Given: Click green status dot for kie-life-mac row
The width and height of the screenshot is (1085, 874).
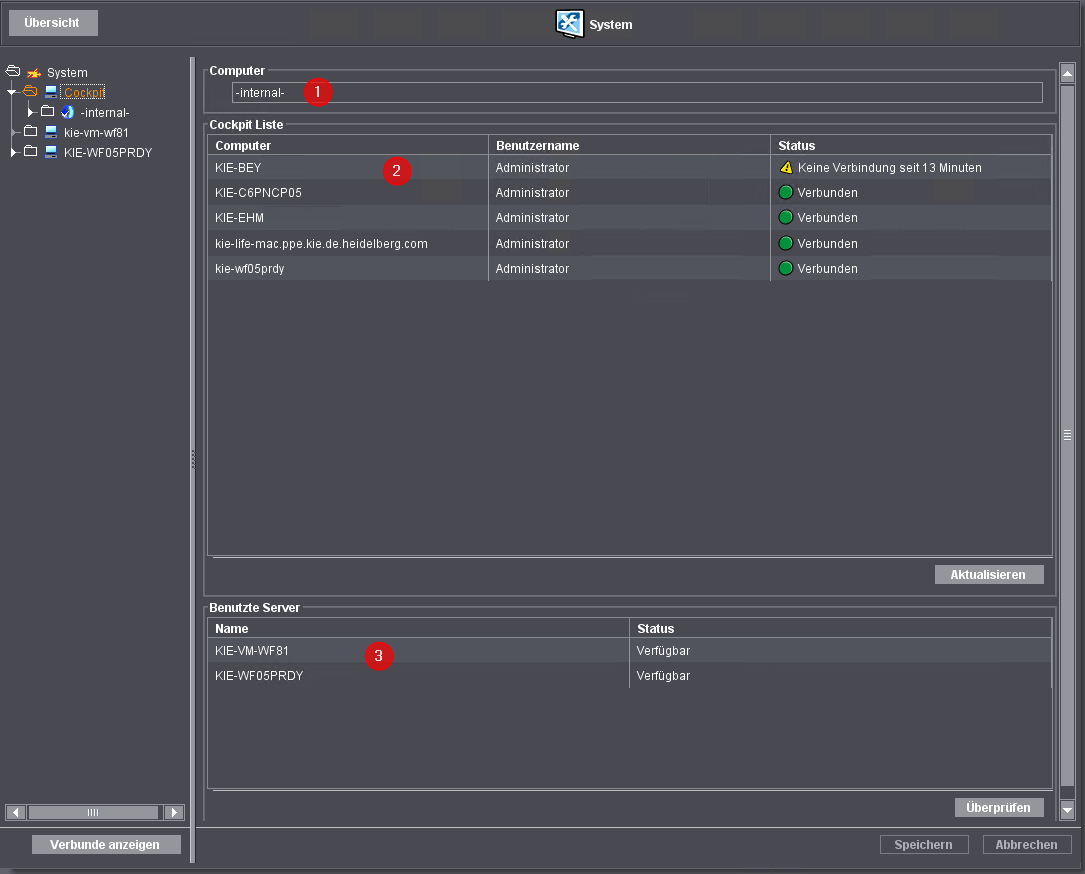Looking at the screenshot, I should click(785, 243).
